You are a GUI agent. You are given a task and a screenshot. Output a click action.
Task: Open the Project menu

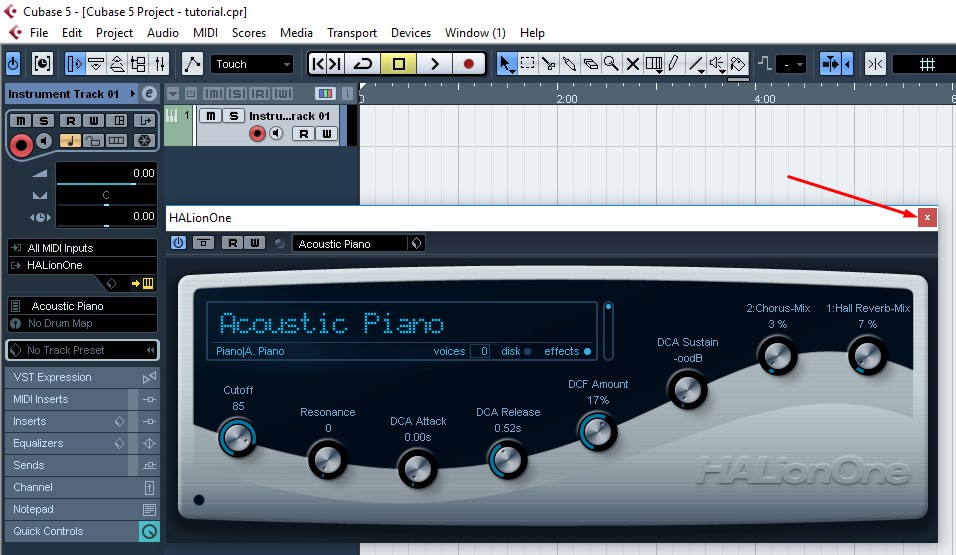tap(114, 33)
